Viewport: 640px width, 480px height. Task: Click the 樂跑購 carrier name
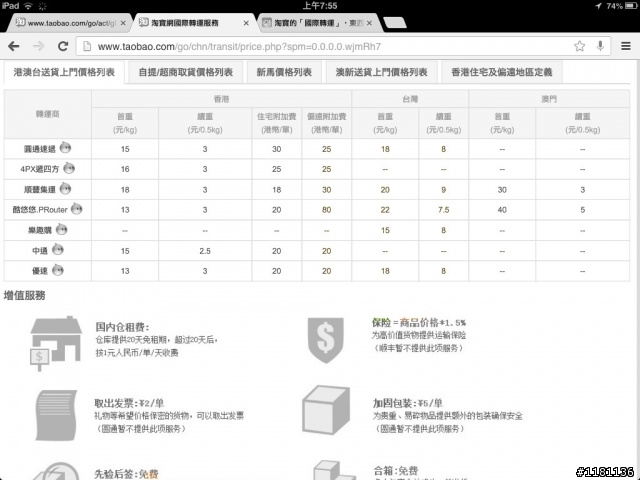coord(40,231)
